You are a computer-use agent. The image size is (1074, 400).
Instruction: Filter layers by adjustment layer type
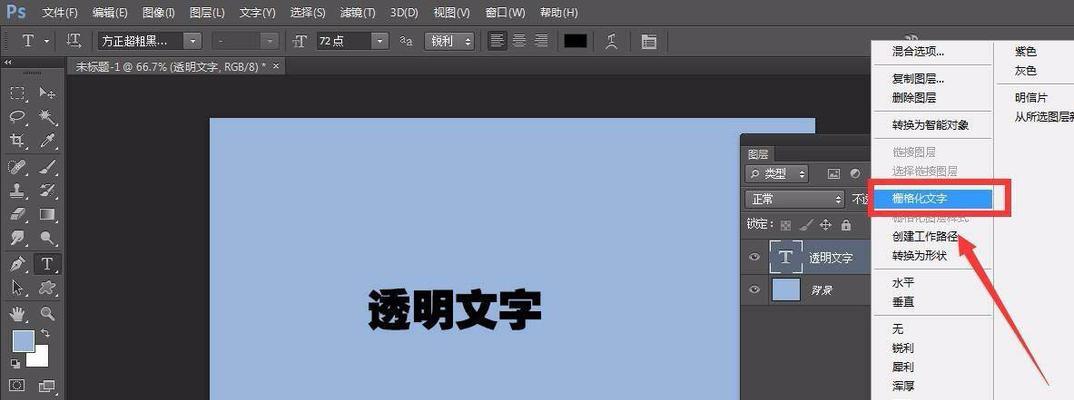855,174
